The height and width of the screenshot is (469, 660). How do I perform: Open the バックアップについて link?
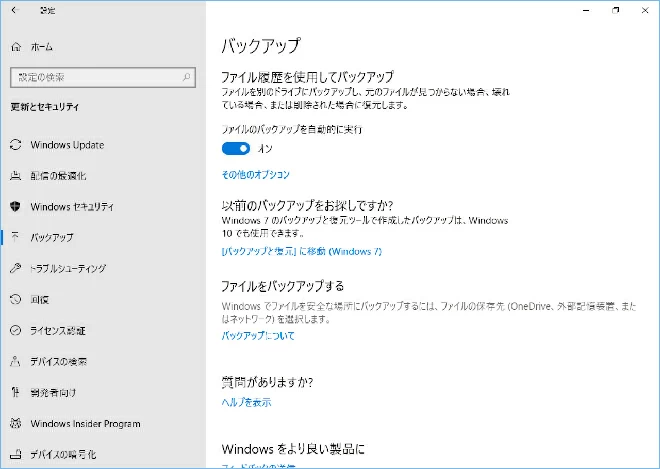[x=258, y=336]
